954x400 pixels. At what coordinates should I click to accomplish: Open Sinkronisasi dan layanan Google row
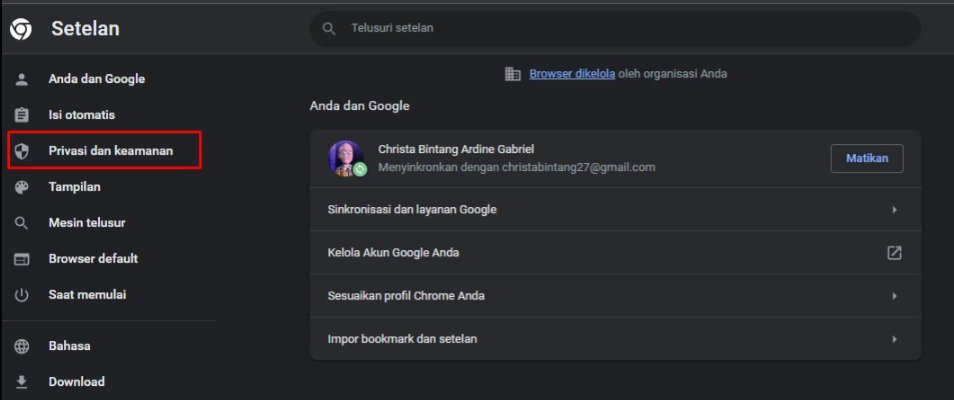tap(615, 209)
